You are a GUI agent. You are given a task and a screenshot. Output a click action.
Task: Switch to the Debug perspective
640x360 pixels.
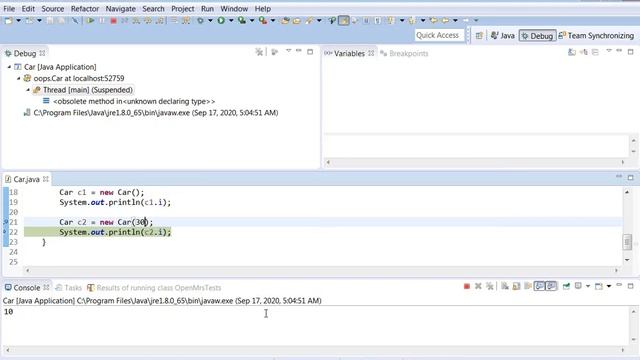tap(537, 36)
